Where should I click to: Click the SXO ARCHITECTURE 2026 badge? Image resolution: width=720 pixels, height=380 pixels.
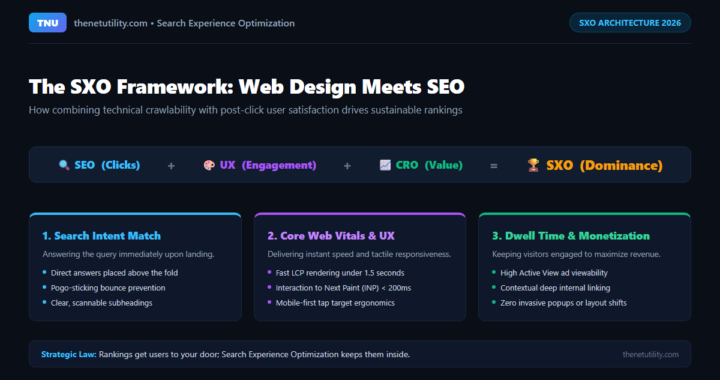(630, 23)
